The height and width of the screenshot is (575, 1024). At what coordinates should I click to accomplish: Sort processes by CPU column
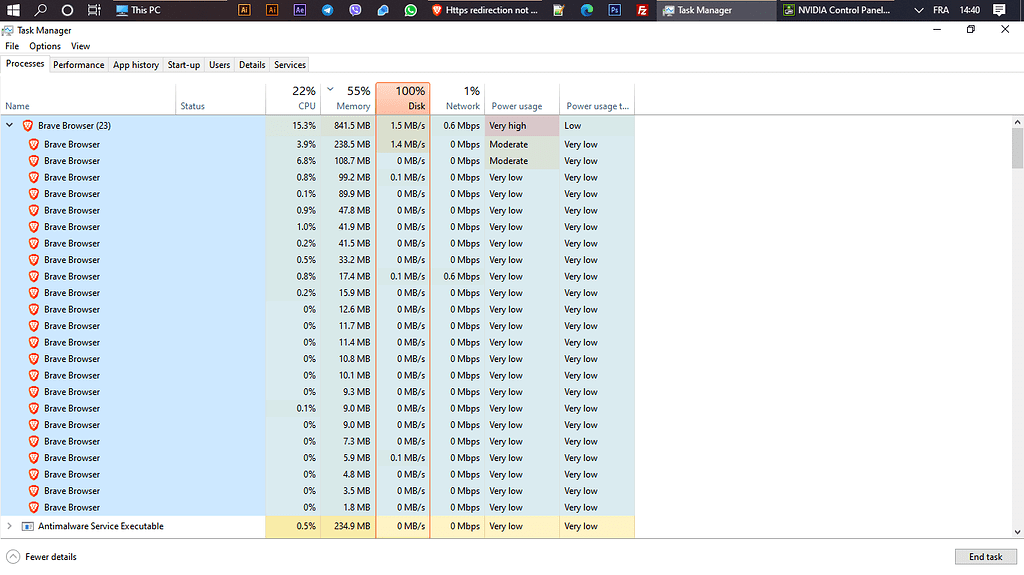click(293, 98)
